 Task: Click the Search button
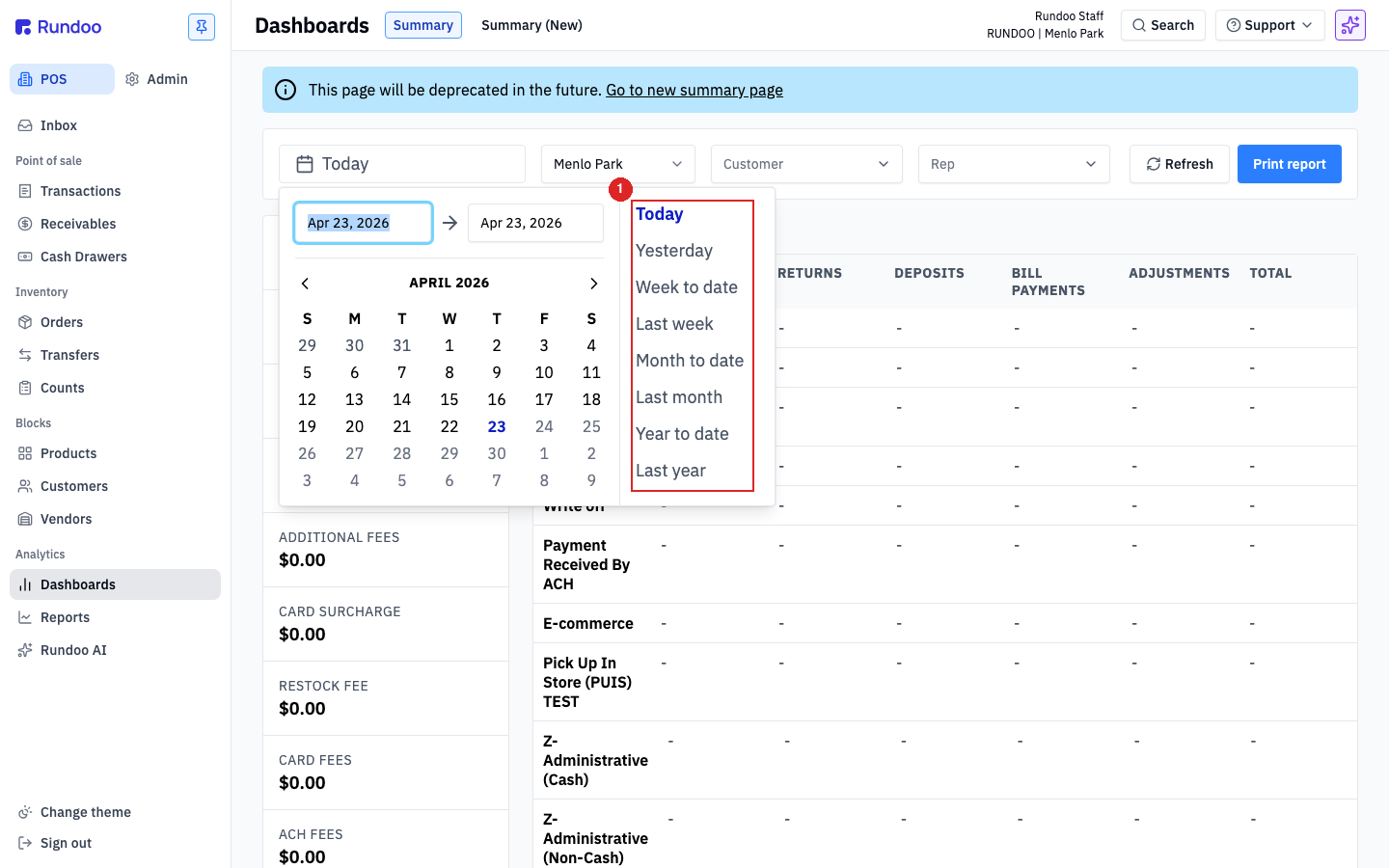[1163, 25]
